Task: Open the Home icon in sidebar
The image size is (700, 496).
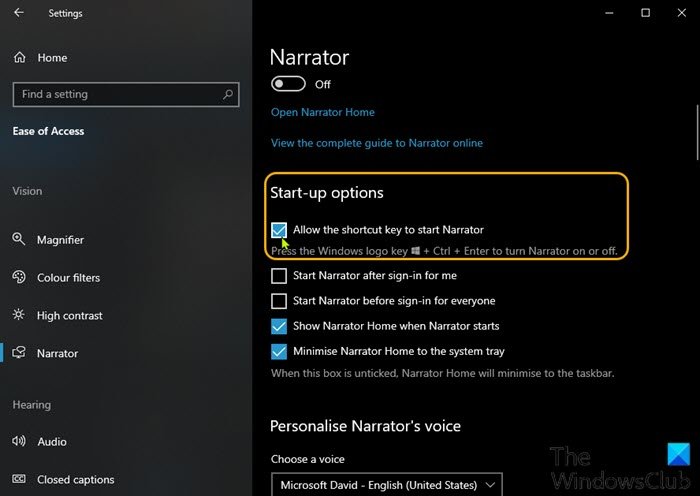Action: (20, 58)
